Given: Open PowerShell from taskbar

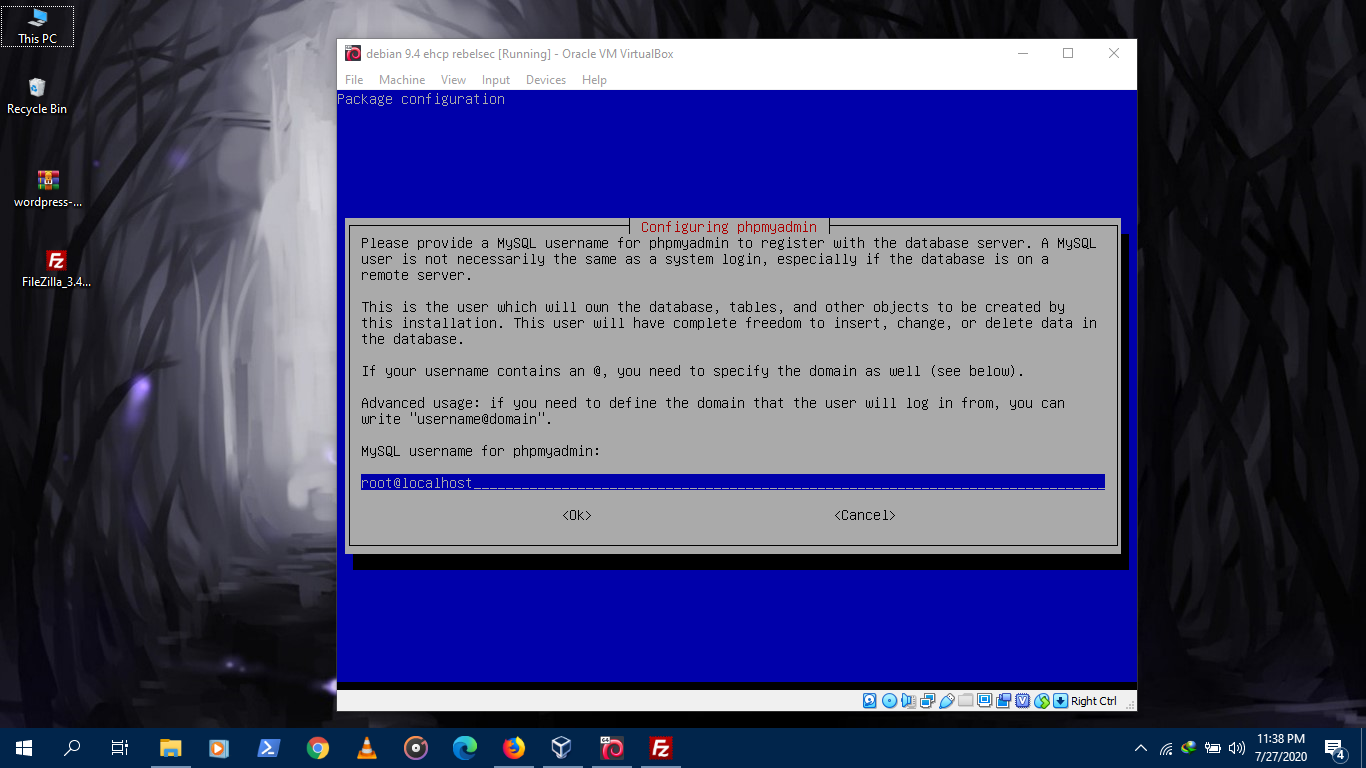Looking at the screenshot, I should (x=268, y=748).
